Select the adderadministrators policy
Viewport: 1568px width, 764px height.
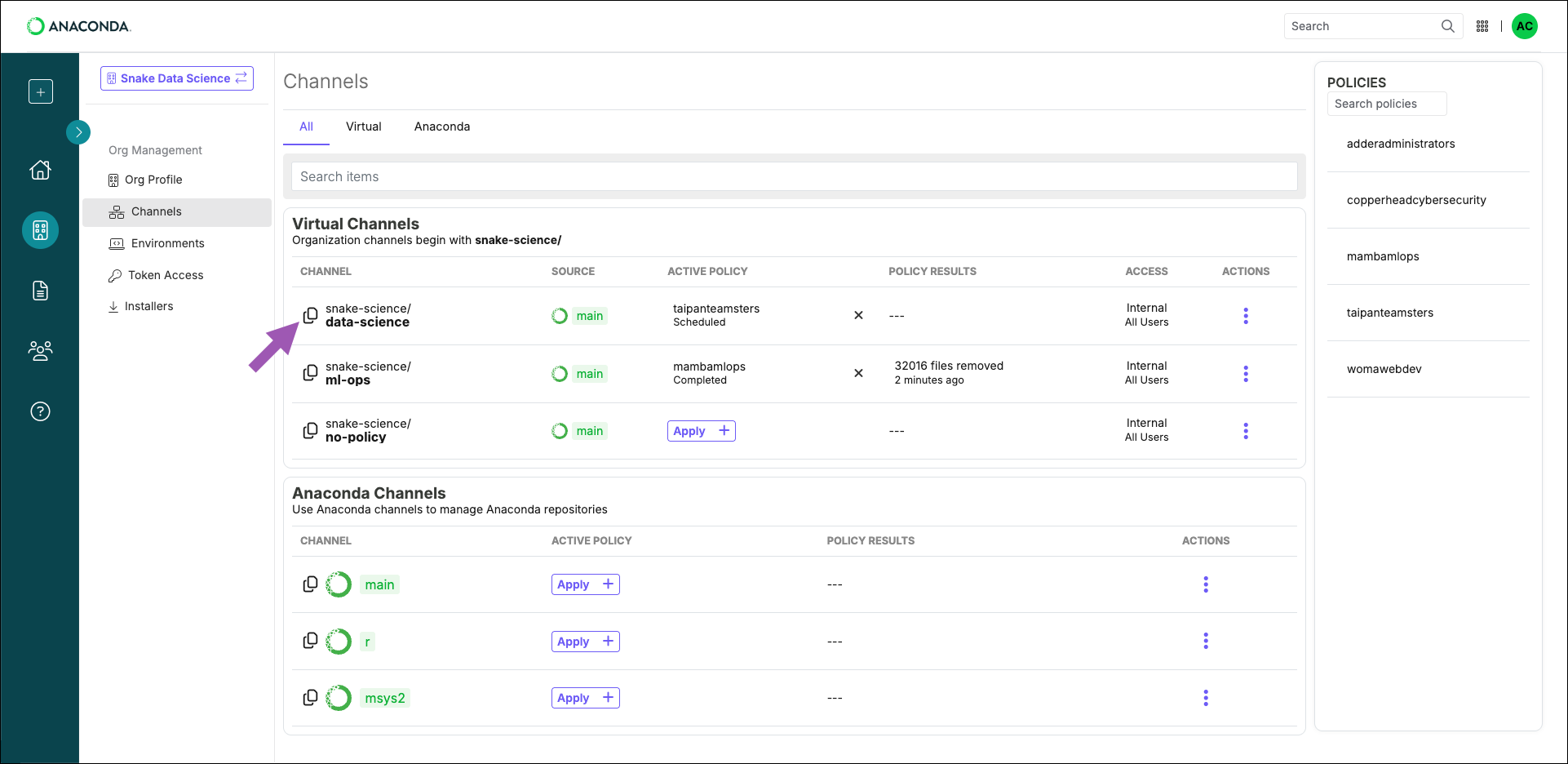coord(1401,144)
